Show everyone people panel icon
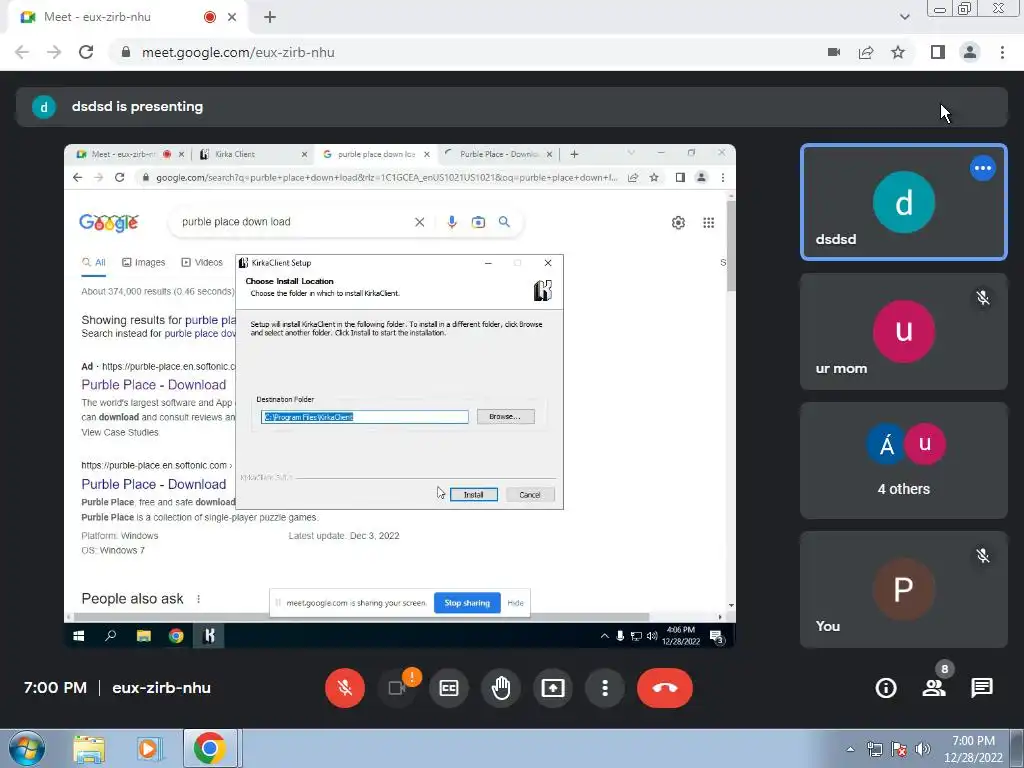 [x=934, y=688]
